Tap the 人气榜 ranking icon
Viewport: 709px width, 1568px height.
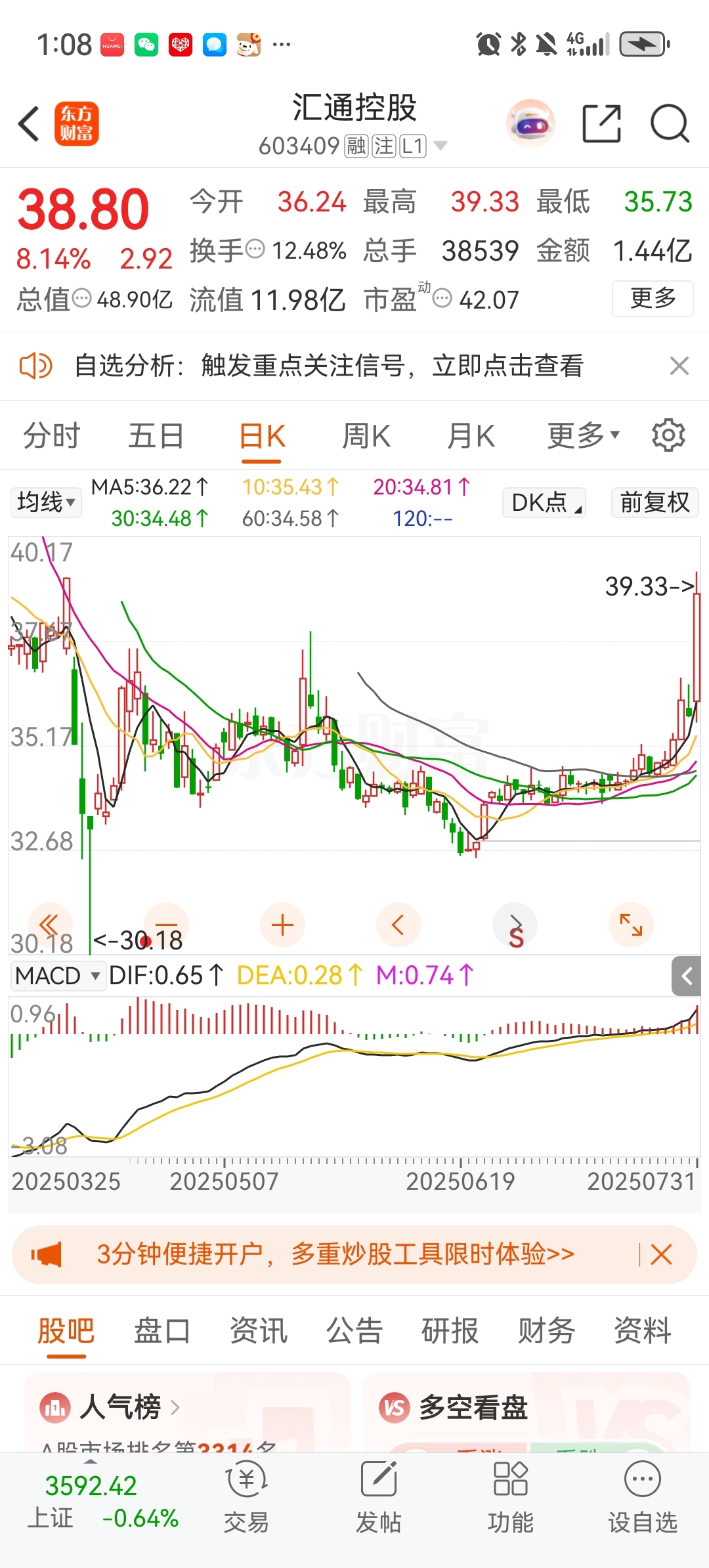(55, 1407)
